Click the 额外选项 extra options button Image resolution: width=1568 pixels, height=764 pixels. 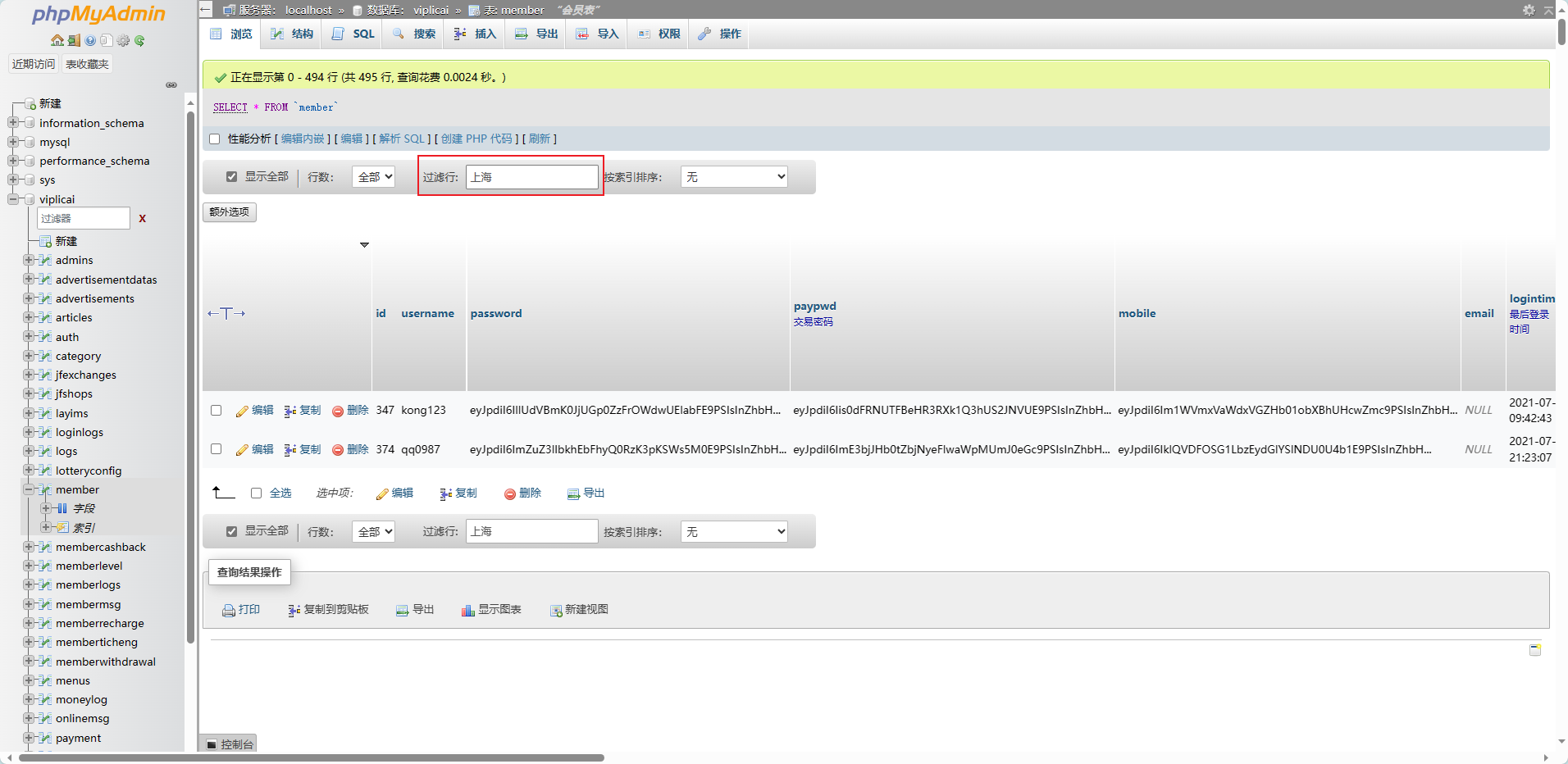pyautogui.click(x=230, y=211)
